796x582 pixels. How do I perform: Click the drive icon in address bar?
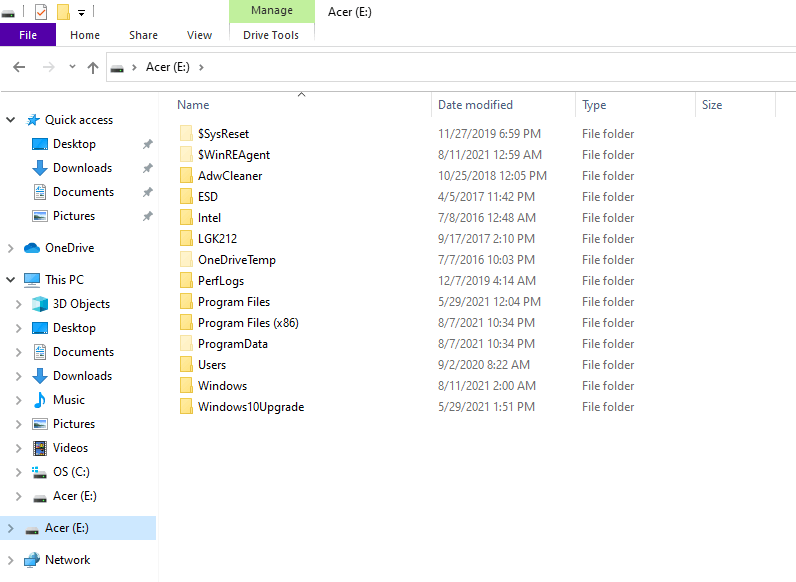click(x=117, y=68)
